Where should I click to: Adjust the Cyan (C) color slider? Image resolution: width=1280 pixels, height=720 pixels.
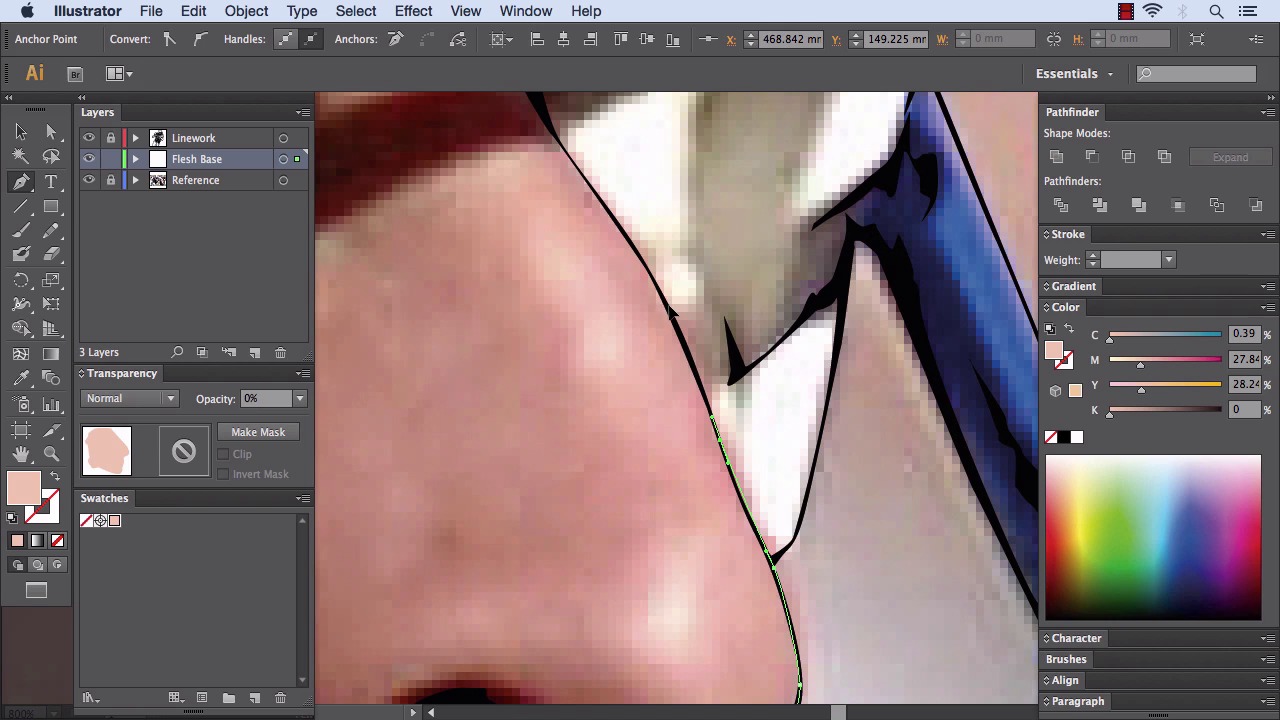[1164, 335]
